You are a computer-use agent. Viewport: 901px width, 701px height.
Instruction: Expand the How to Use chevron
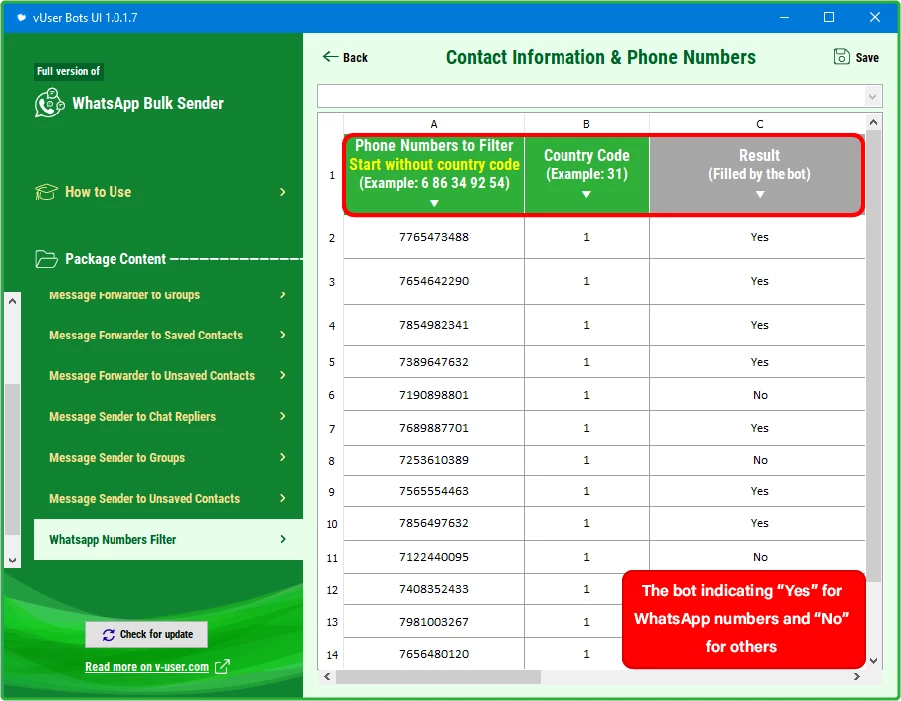coord(283,192)
